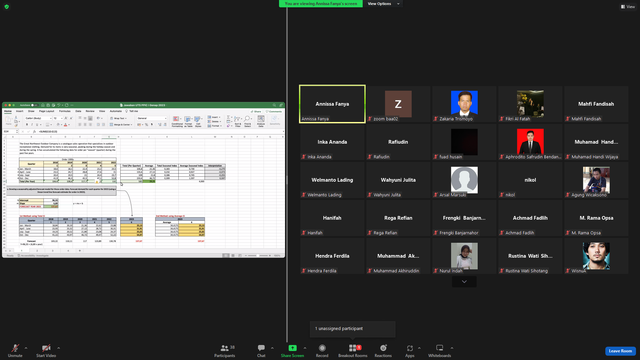
Task: Expand chat options arrow
Action: pyautogui.click(x=272, y=348)
